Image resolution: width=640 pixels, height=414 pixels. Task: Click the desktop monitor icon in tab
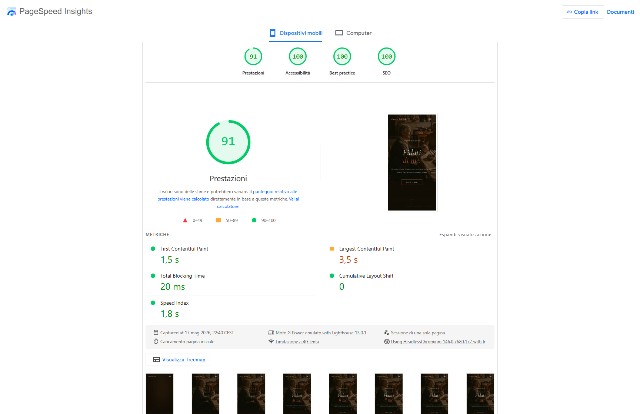point(338,33)
